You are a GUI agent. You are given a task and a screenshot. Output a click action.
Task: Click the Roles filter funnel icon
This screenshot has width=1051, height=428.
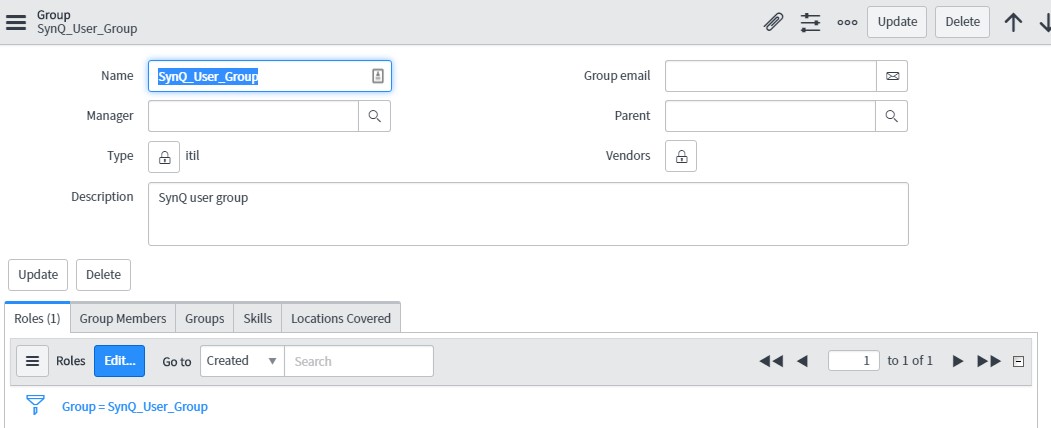35,404
